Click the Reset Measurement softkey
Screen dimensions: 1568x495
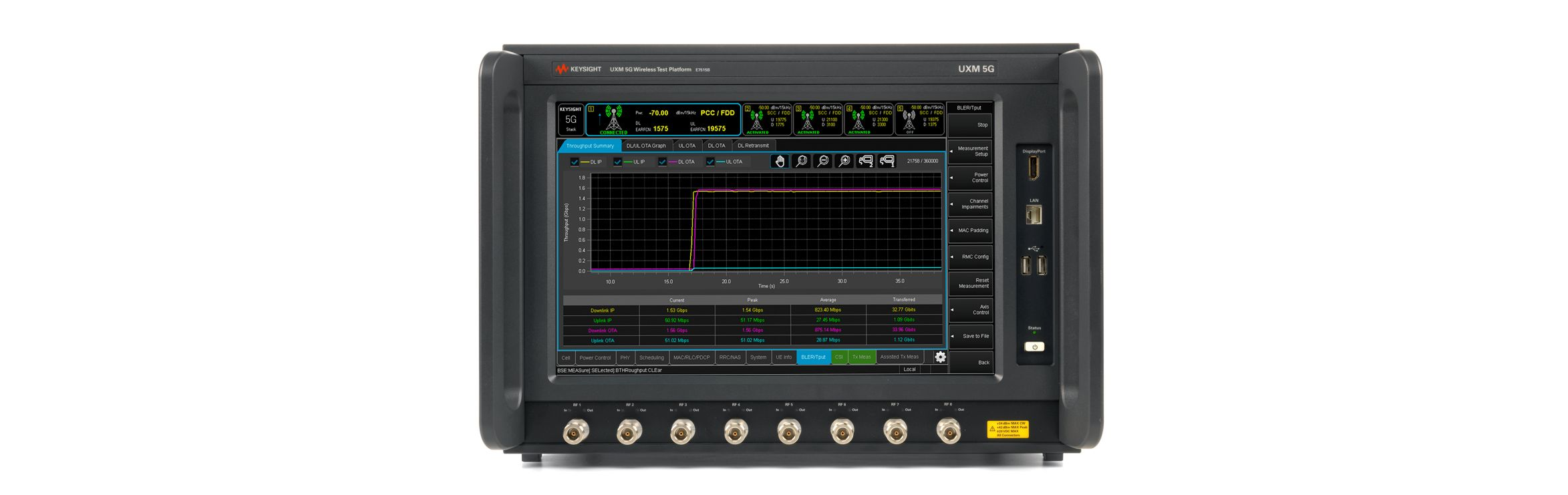pos(970,283)
